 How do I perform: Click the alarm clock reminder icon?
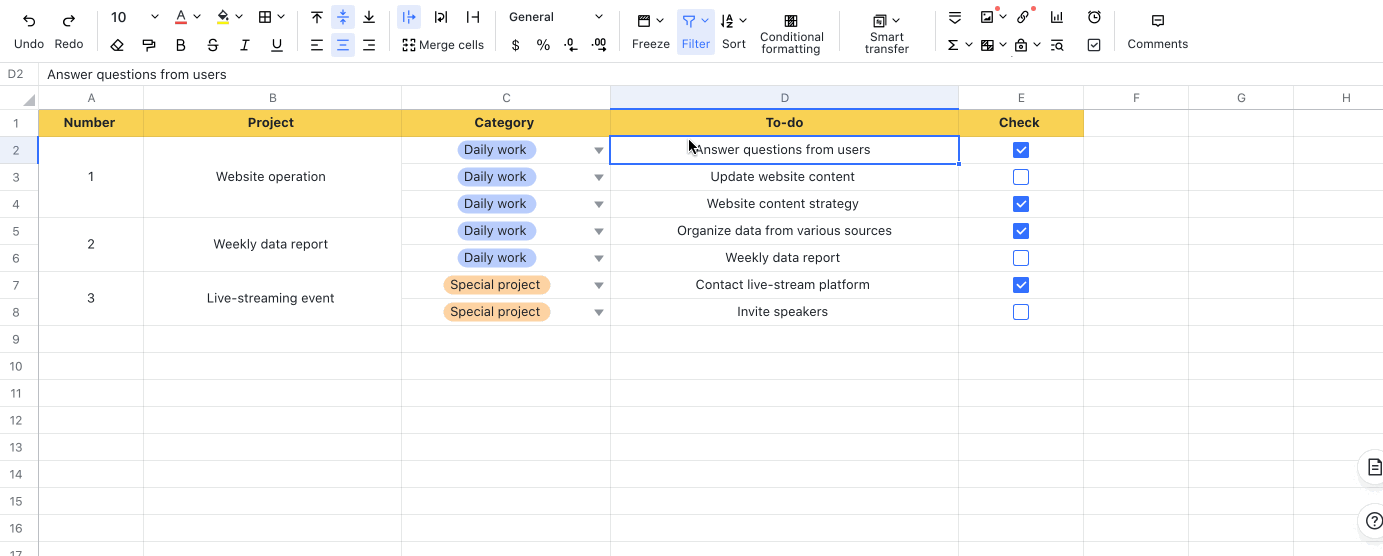click(1094, 18)
